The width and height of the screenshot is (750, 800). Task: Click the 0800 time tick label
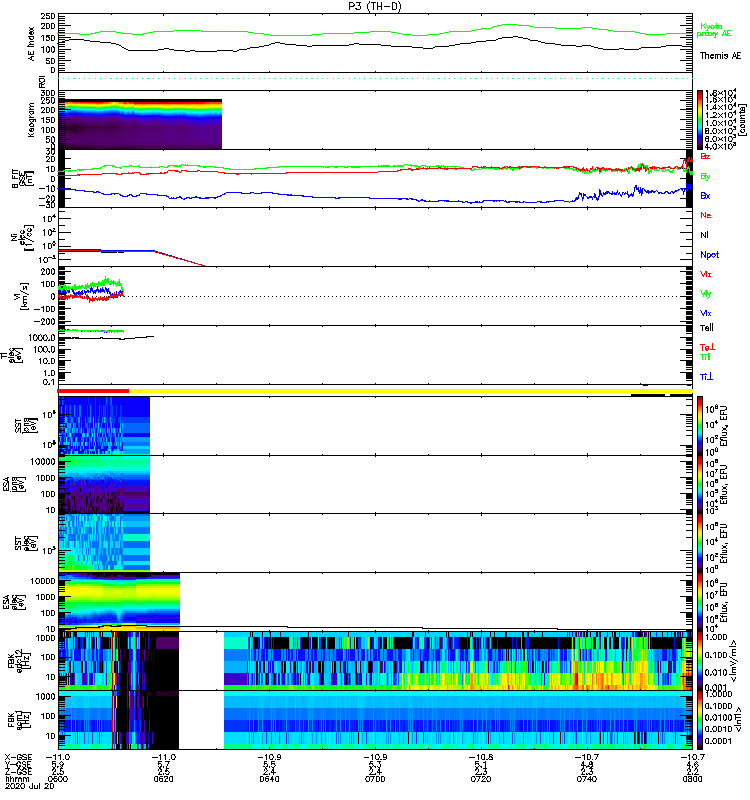click(692, 779)
